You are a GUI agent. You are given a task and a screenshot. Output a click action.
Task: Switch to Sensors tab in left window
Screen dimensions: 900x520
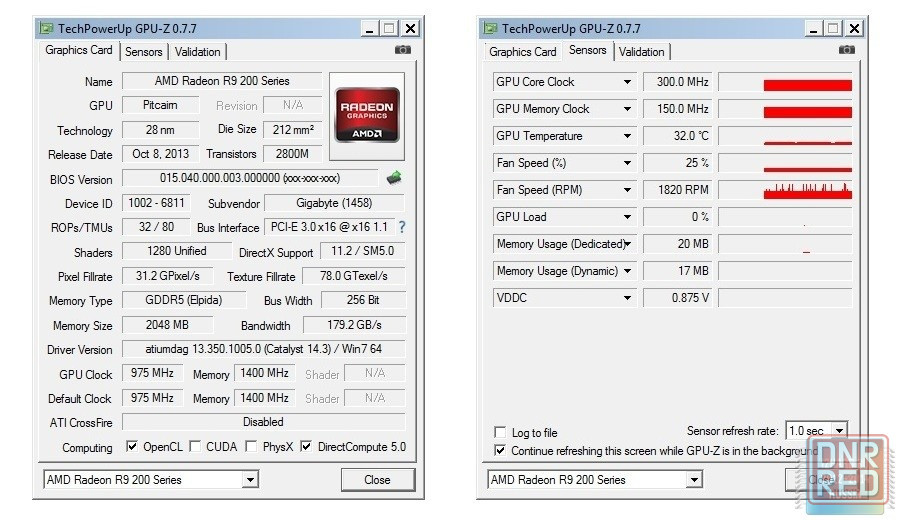144,52
